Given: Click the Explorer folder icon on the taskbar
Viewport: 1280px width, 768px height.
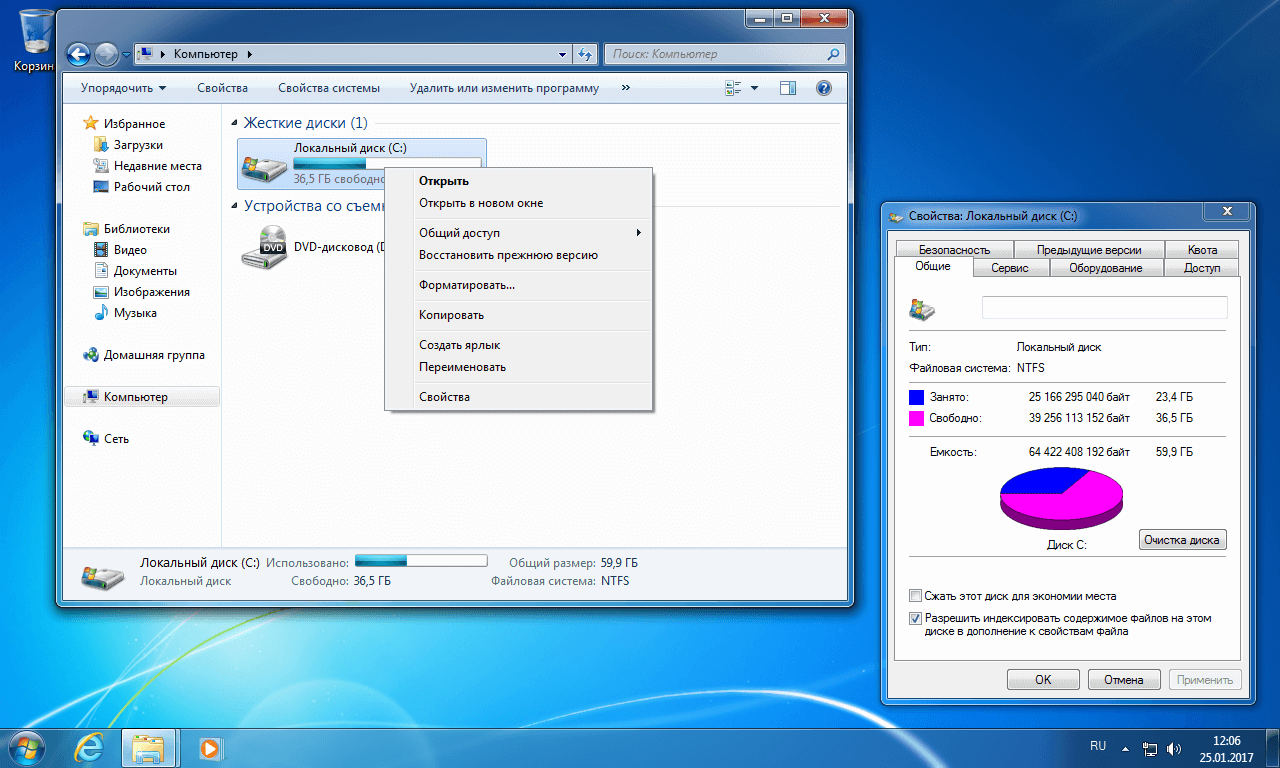Looking at the screenshot, I should click(x=149, y=747).
